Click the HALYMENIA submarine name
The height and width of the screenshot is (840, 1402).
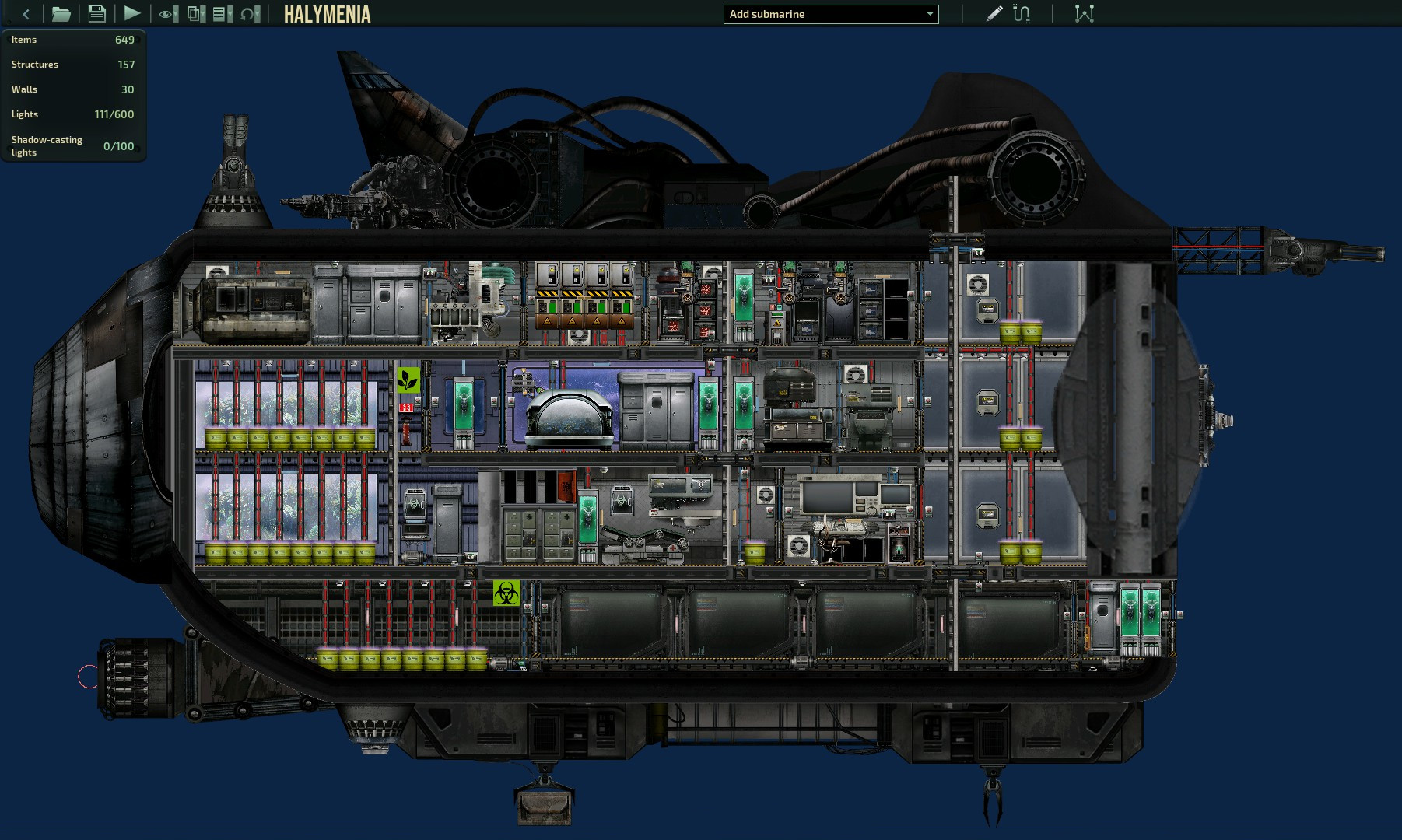[327, 14]
